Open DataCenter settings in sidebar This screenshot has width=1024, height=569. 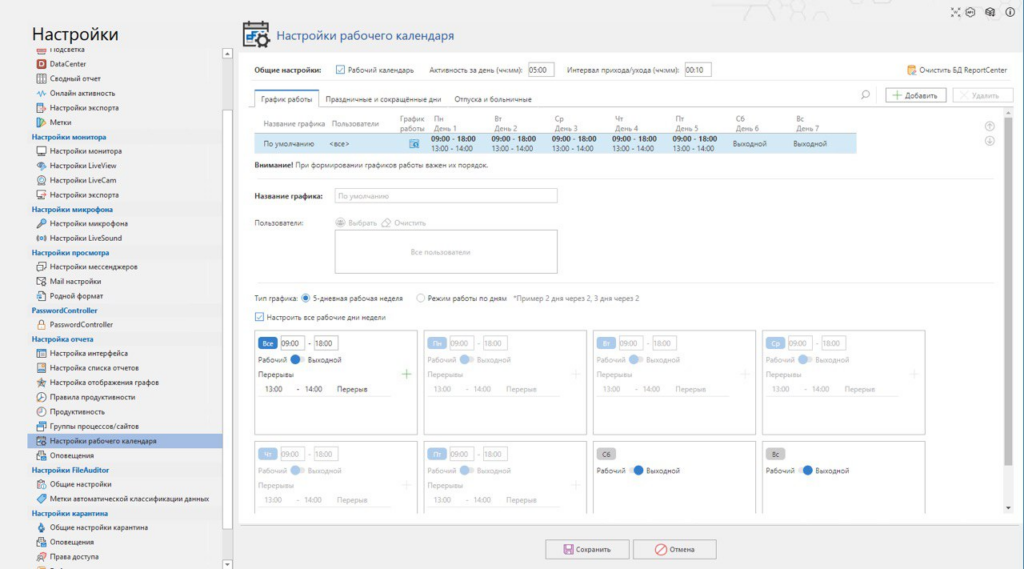(x=67, y=64)
